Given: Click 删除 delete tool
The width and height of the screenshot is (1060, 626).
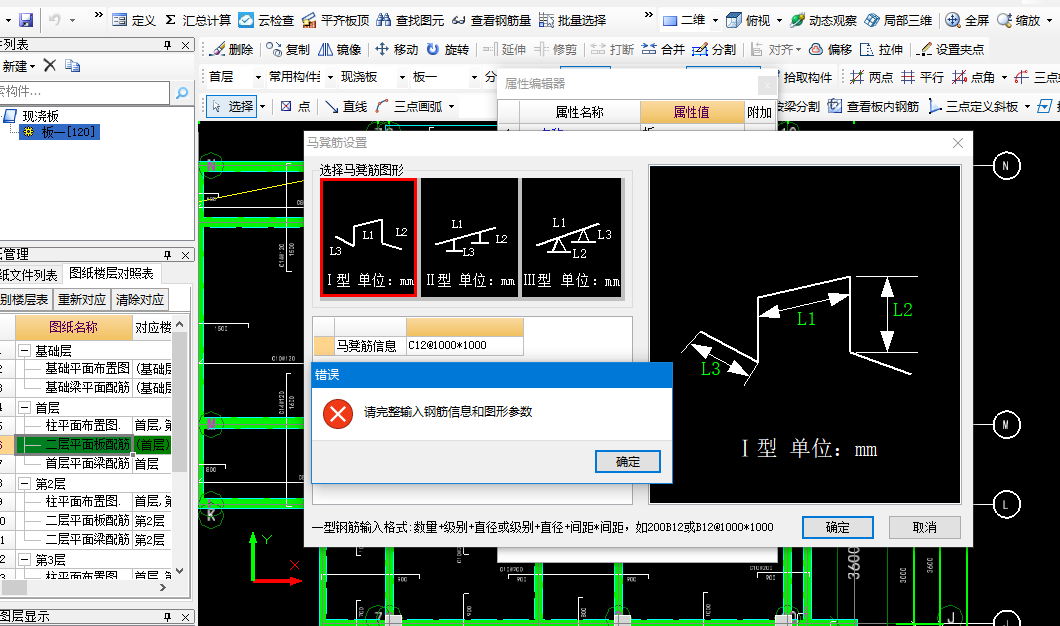Looking at the screenshot, I should pyautogui.click(x=231, y=49).
